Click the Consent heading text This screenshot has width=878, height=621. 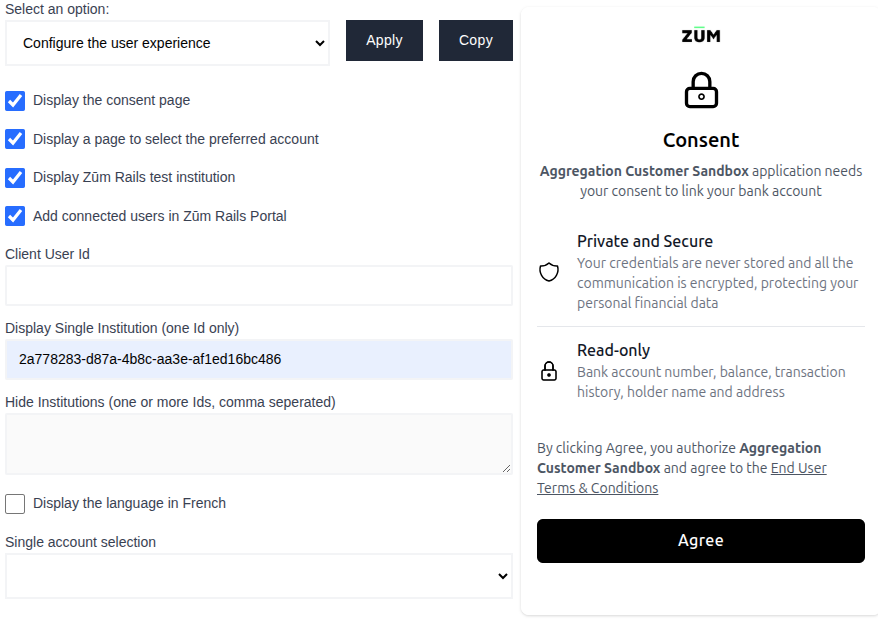coord(701,140)
